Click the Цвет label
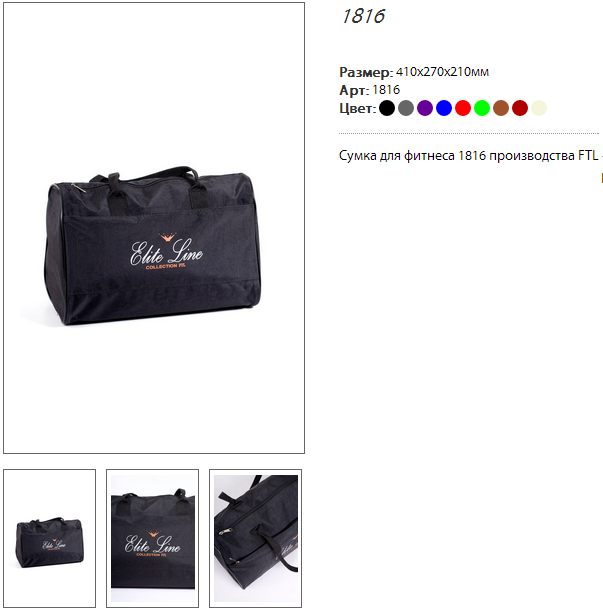This screenshot has width=603, height=608. pos(358,108)
